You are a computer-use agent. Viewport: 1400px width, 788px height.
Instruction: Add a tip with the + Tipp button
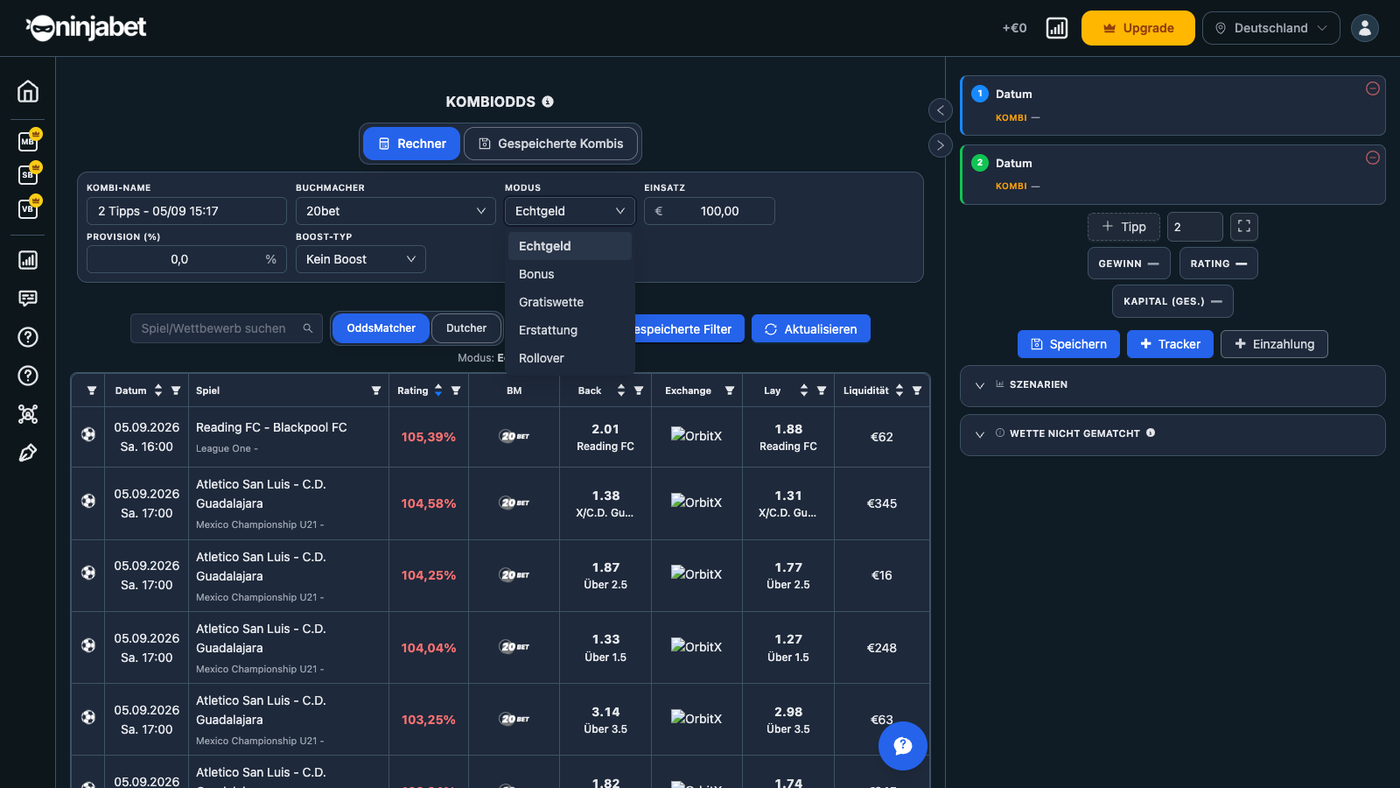[x=1124, y=227]
